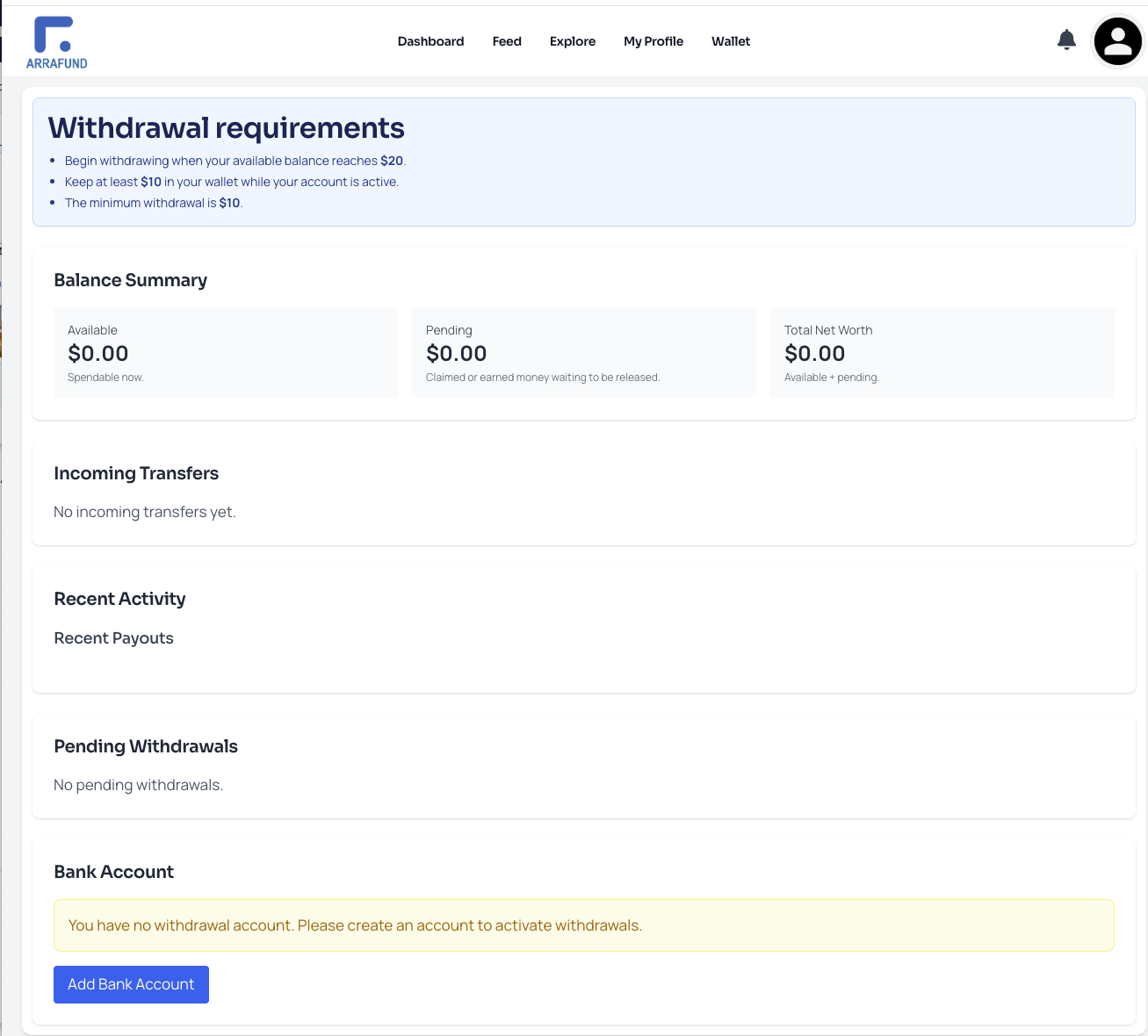The height and width of the screenshot is (1036, 1148).
Task: Click the Arrafund logo
Action: (x=57, y=42)
